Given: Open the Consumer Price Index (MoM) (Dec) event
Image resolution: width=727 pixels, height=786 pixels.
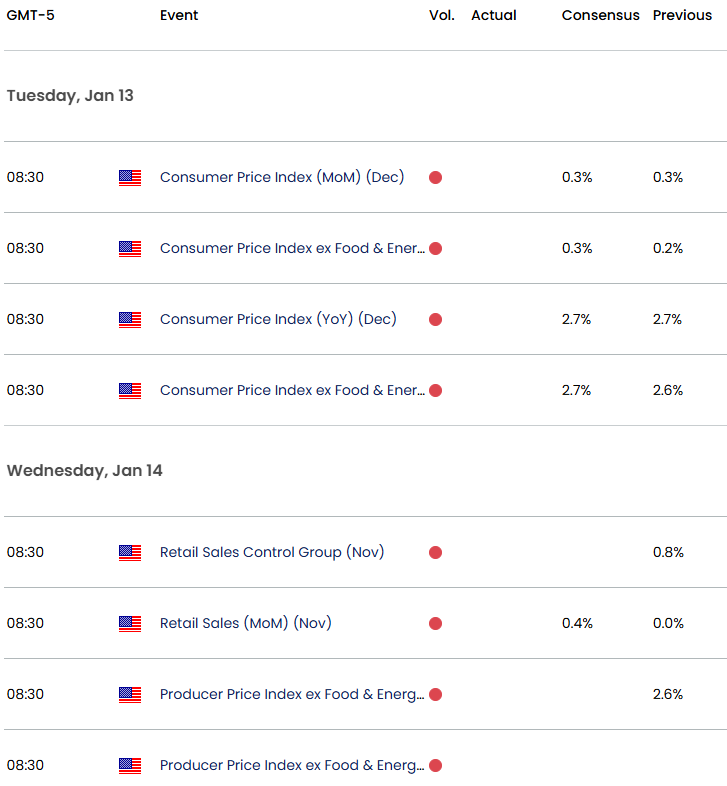Looking at the screenshot, I should point(281,177).
